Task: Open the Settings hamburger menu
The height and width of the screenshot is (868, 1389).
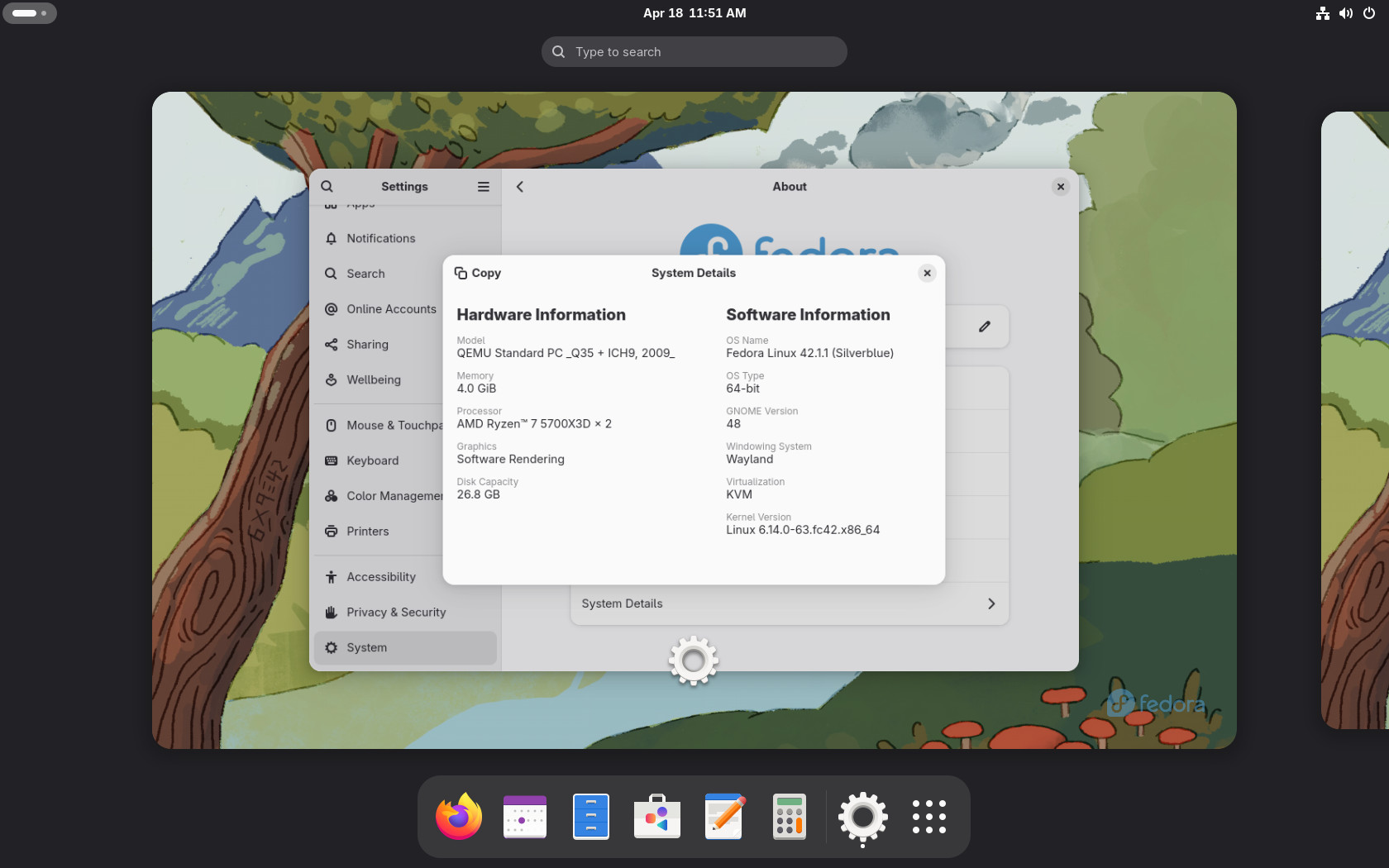Action: coord(484,187)
